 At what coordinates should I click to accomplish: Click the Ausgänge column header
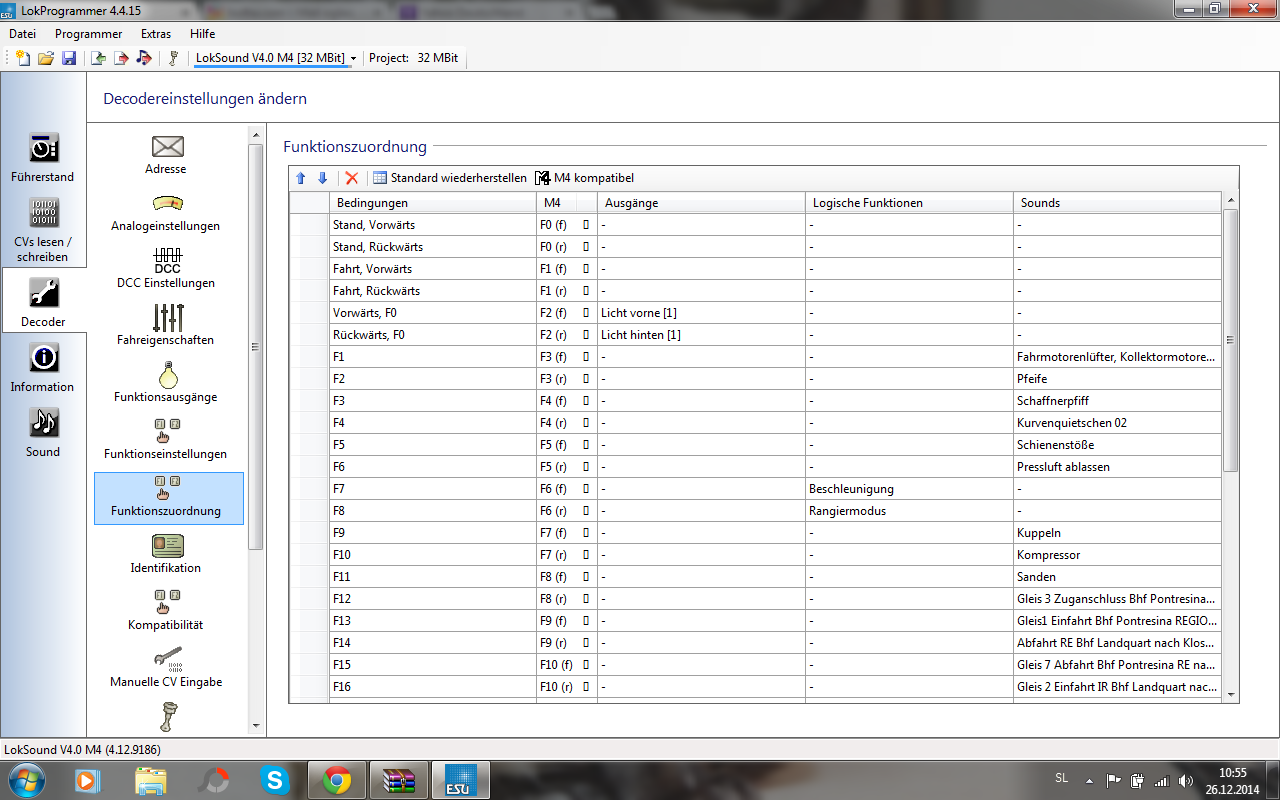tap(702, 203)
